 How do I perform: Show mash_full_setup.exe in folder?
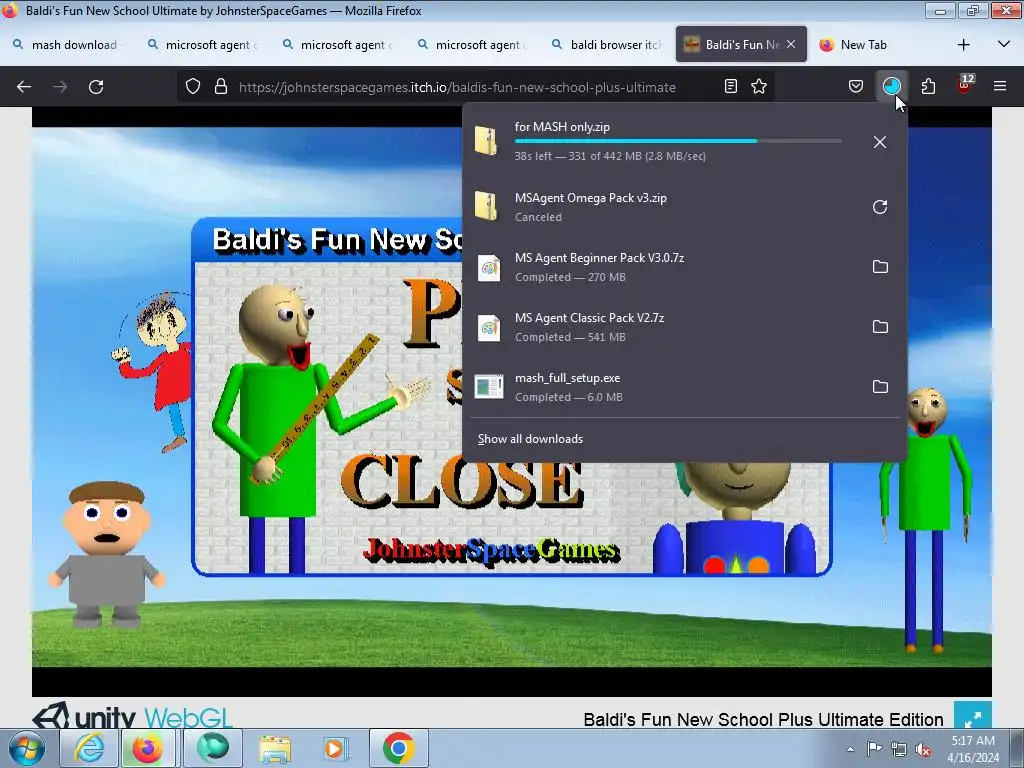[880, 387]
